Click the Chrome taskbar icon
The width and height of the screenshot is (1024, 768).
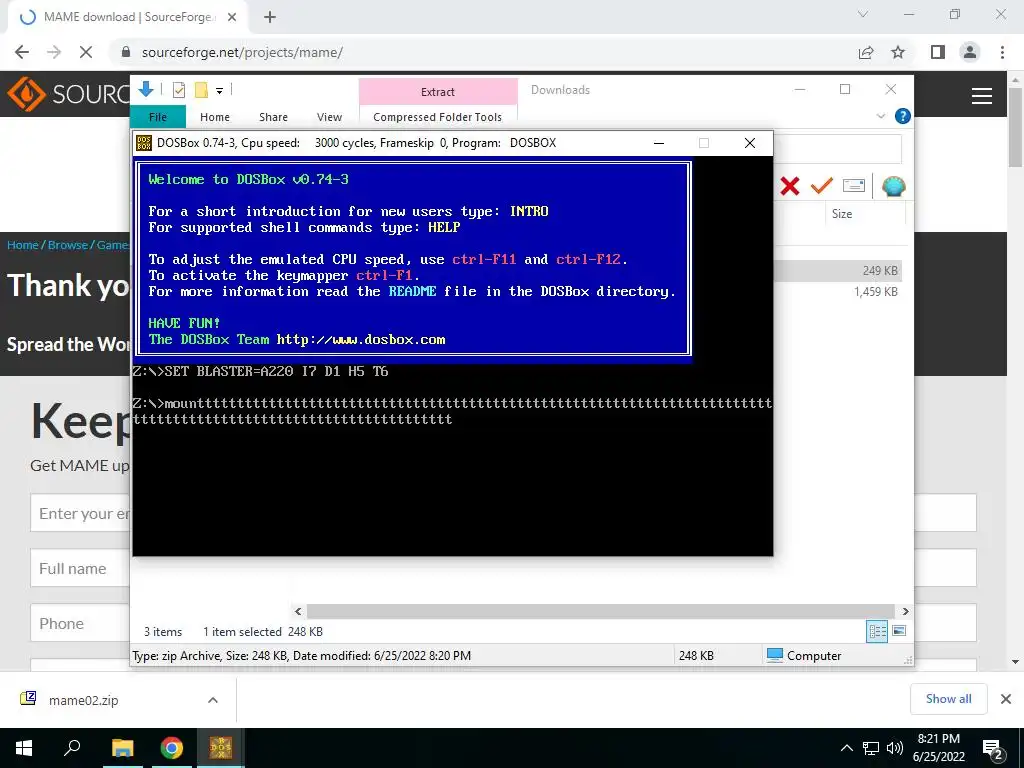pyautogui.click(x=172, y=748)
